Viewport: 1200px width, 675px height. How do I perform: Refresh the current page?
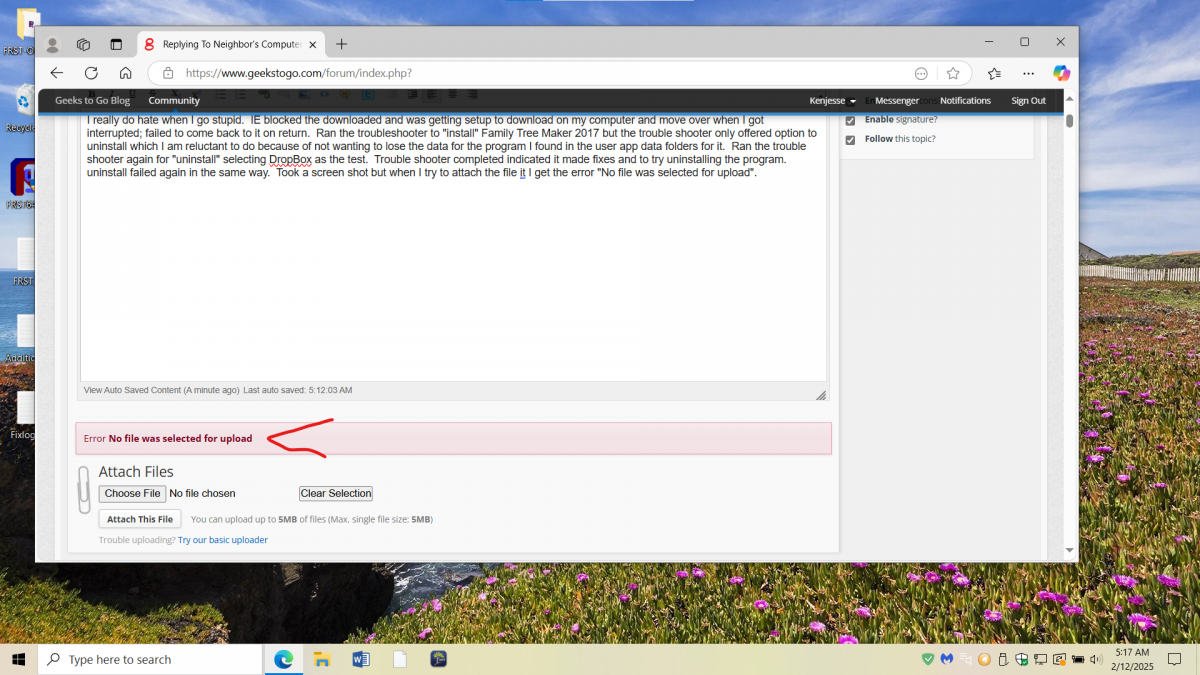pyautogui.click(x=91, y=73)
